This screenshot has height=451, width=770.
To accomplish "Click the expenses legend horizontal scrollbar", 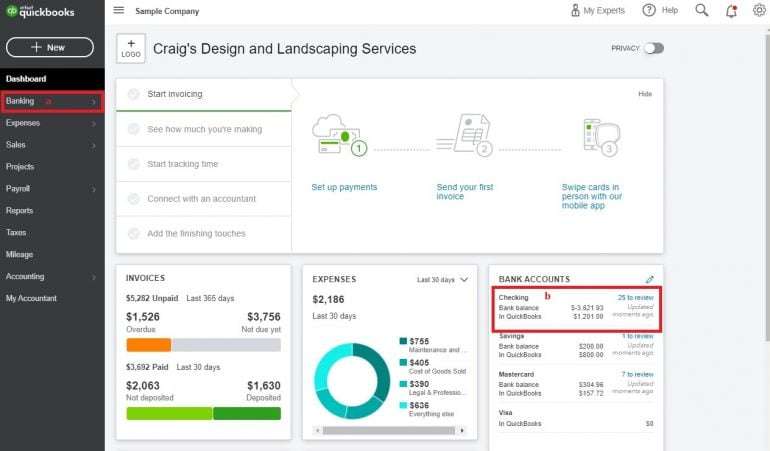I will pyautogui.click(x=388, y=431).
